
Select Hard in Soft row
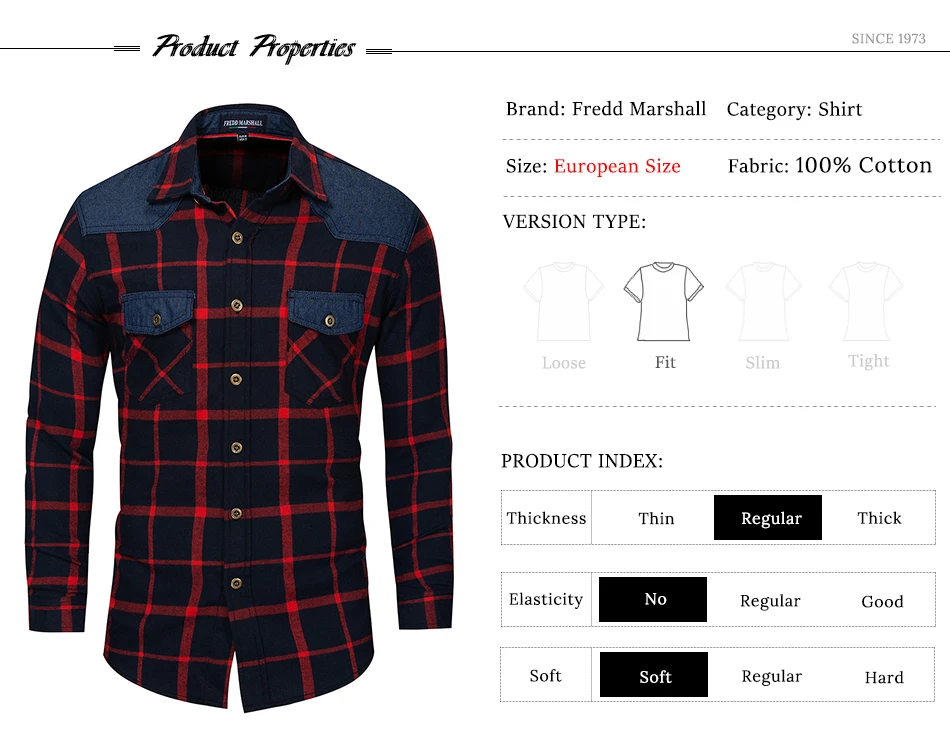[884, 677]
